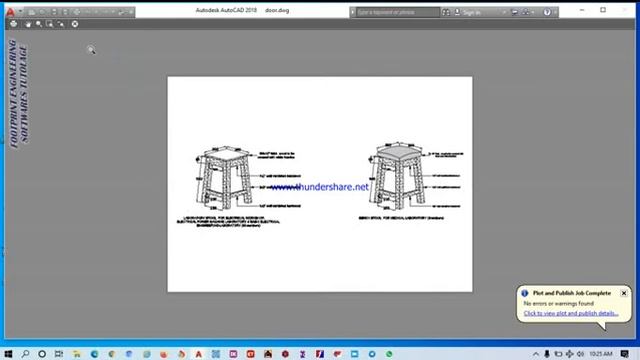Open the plot and publish details link

[x=571, y=313]
